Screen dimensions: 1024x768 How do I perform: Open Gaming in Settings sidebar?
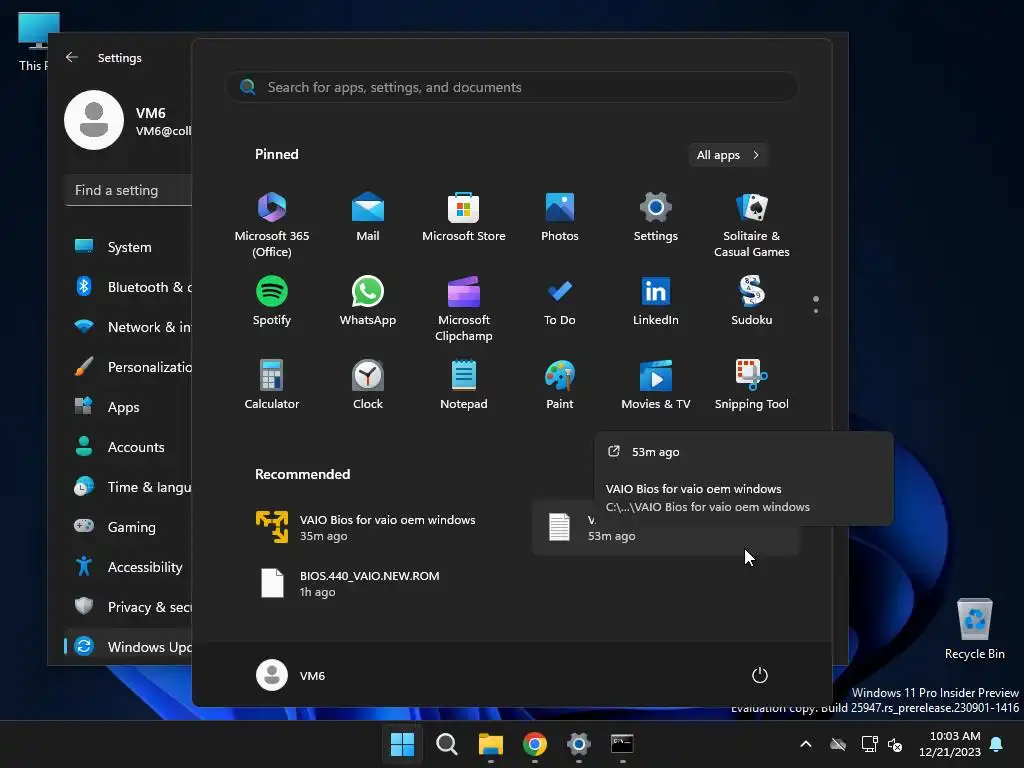coord(129,526)
